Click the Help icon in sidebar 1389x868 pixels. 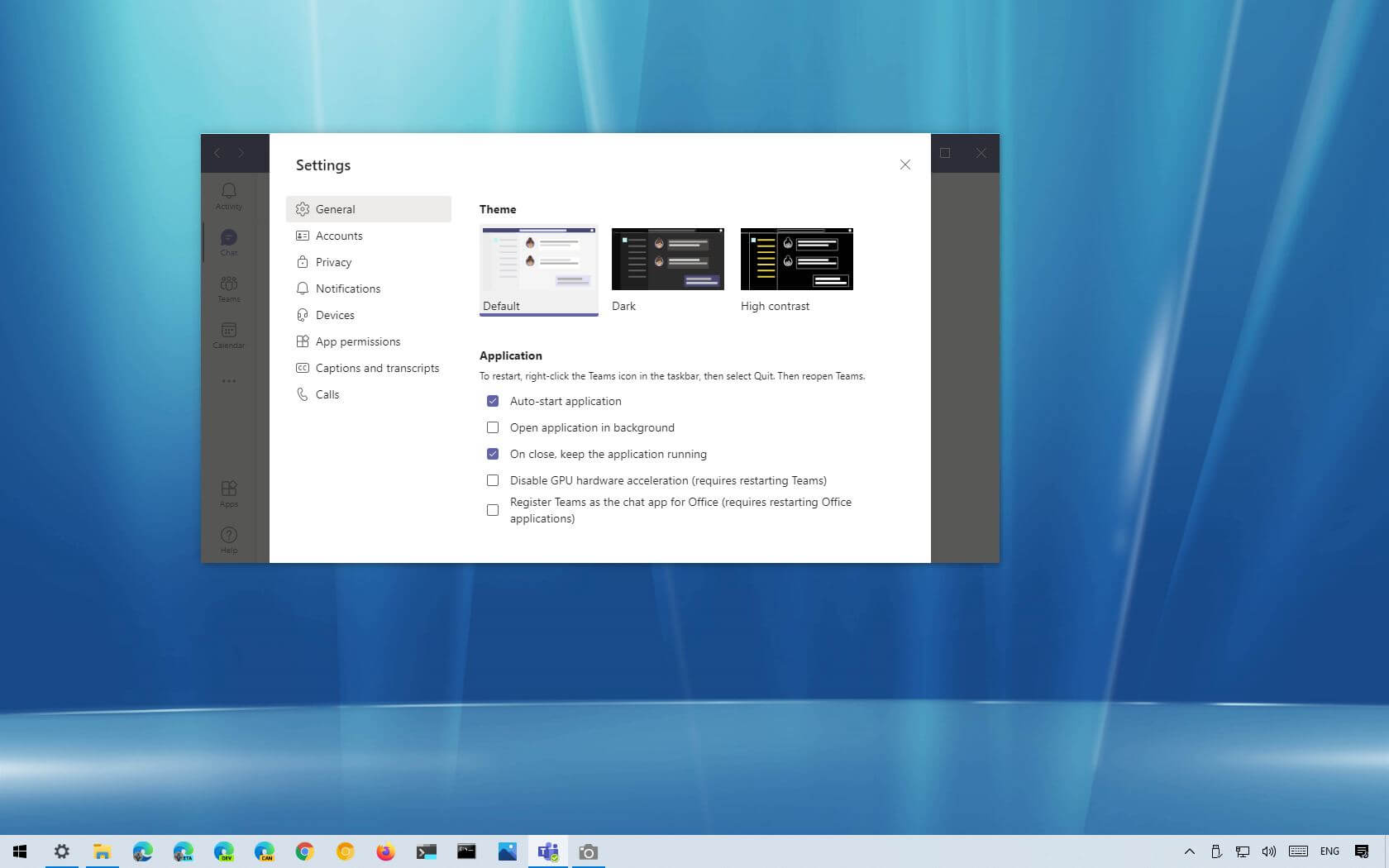(229, 539)
